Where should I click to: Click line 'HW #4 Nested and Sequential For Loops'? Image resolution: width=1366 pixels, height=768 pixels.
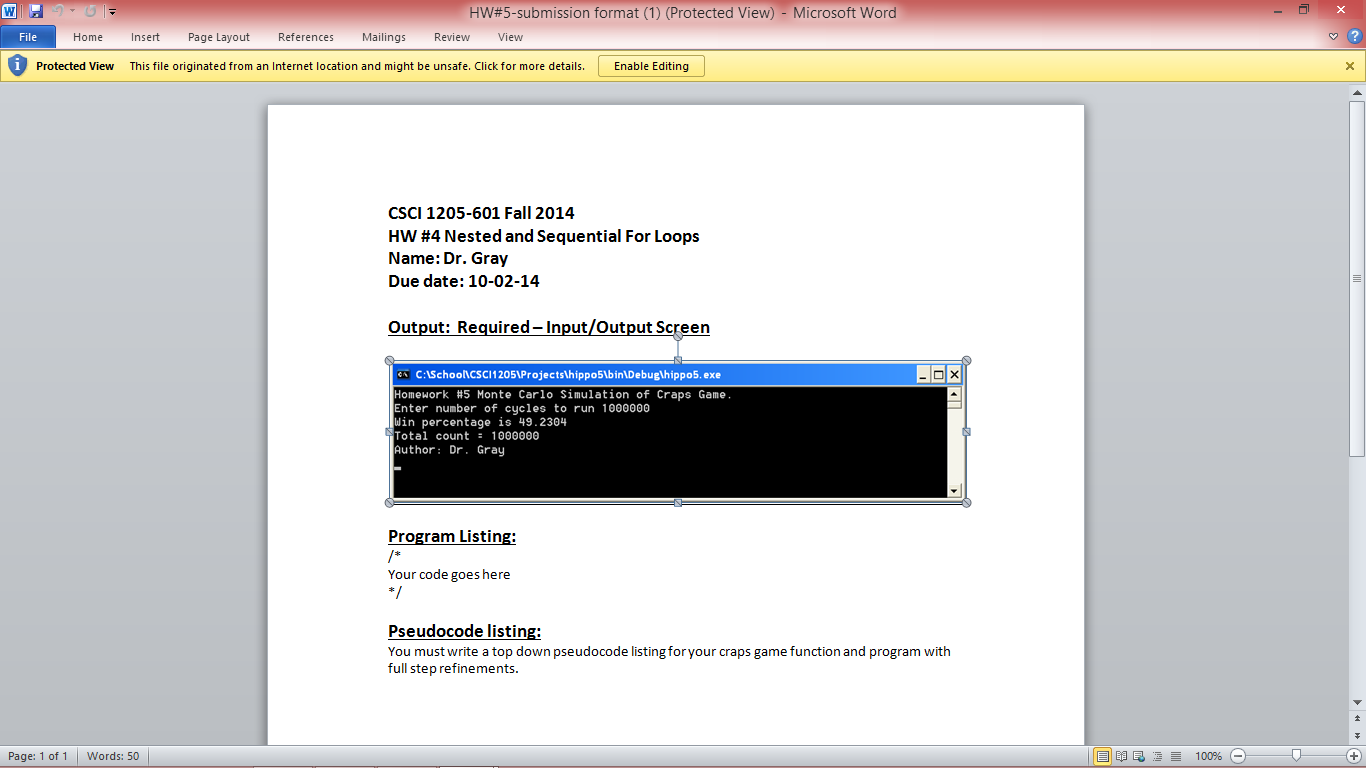(x=543, y=236)
